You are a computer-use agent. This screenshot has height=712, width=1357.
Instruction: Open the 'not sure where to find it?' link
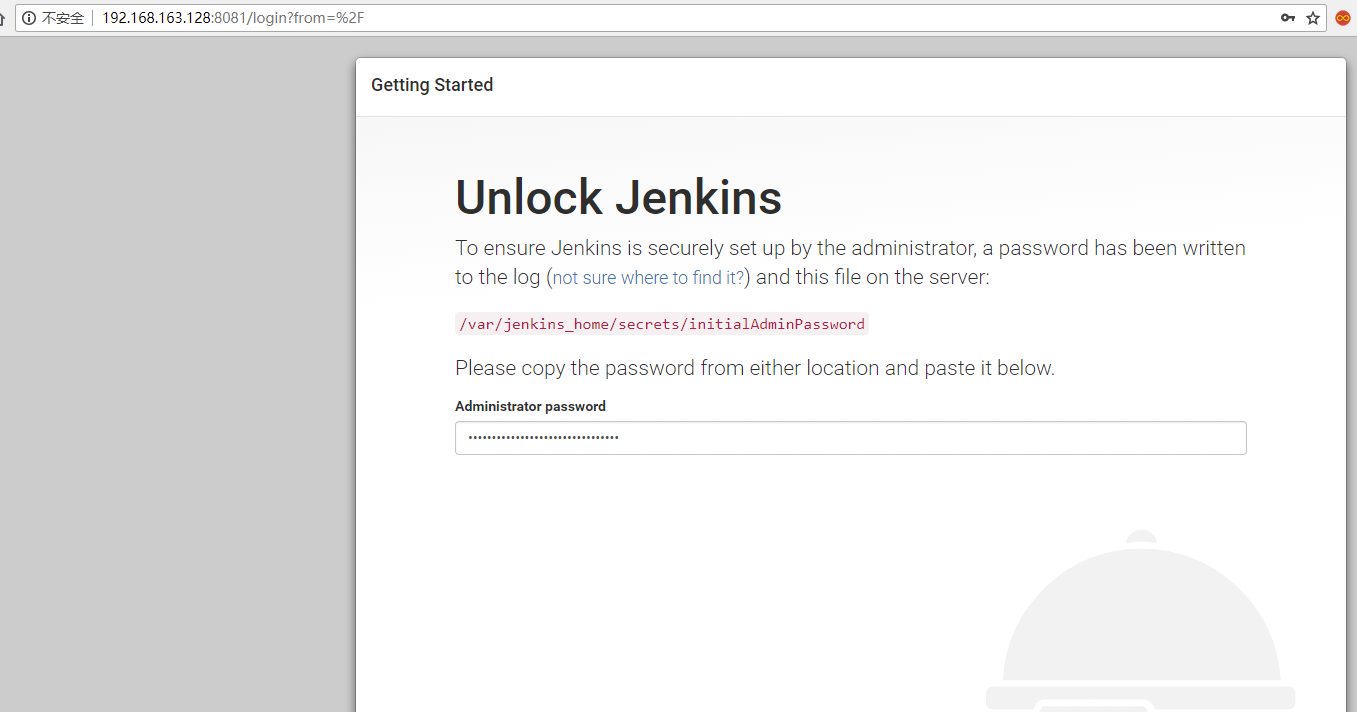(648, 278)
